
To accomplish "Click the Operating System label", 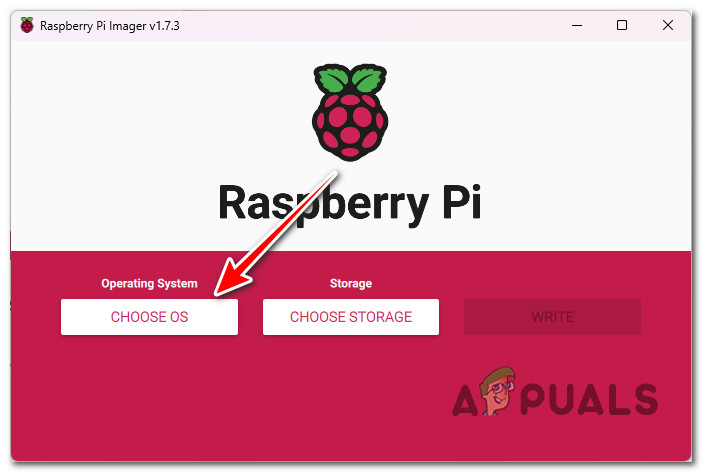I will click(x=149, y=283).
